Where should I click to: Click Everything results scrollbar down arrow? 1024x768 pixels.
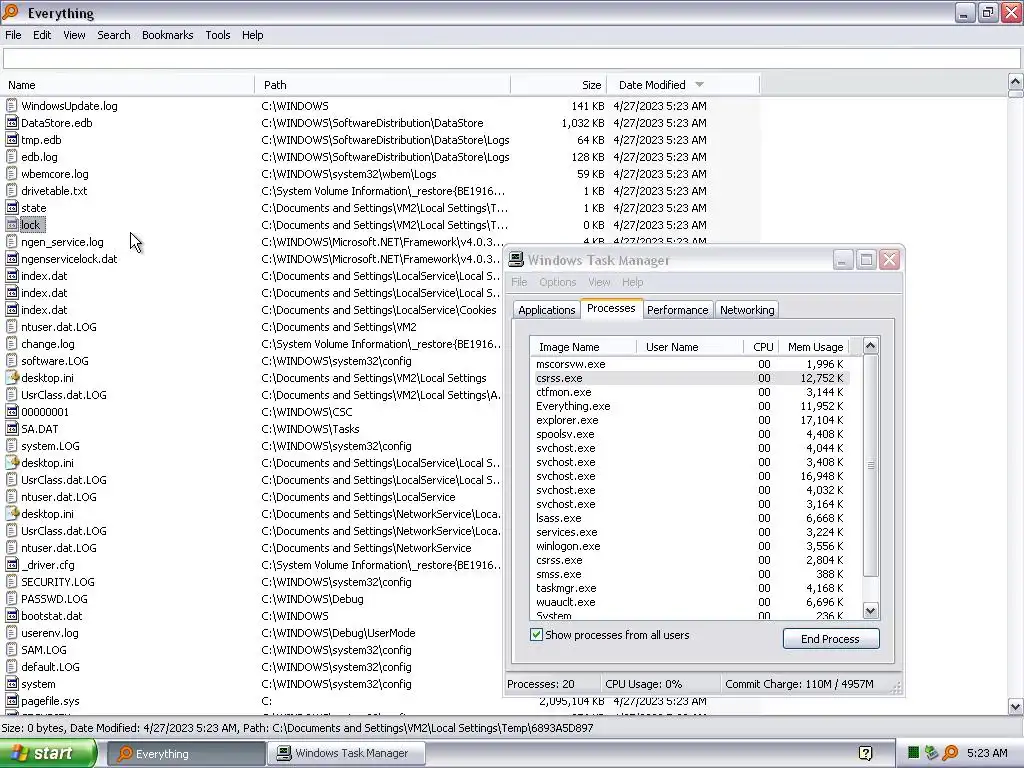(1016, 706)
